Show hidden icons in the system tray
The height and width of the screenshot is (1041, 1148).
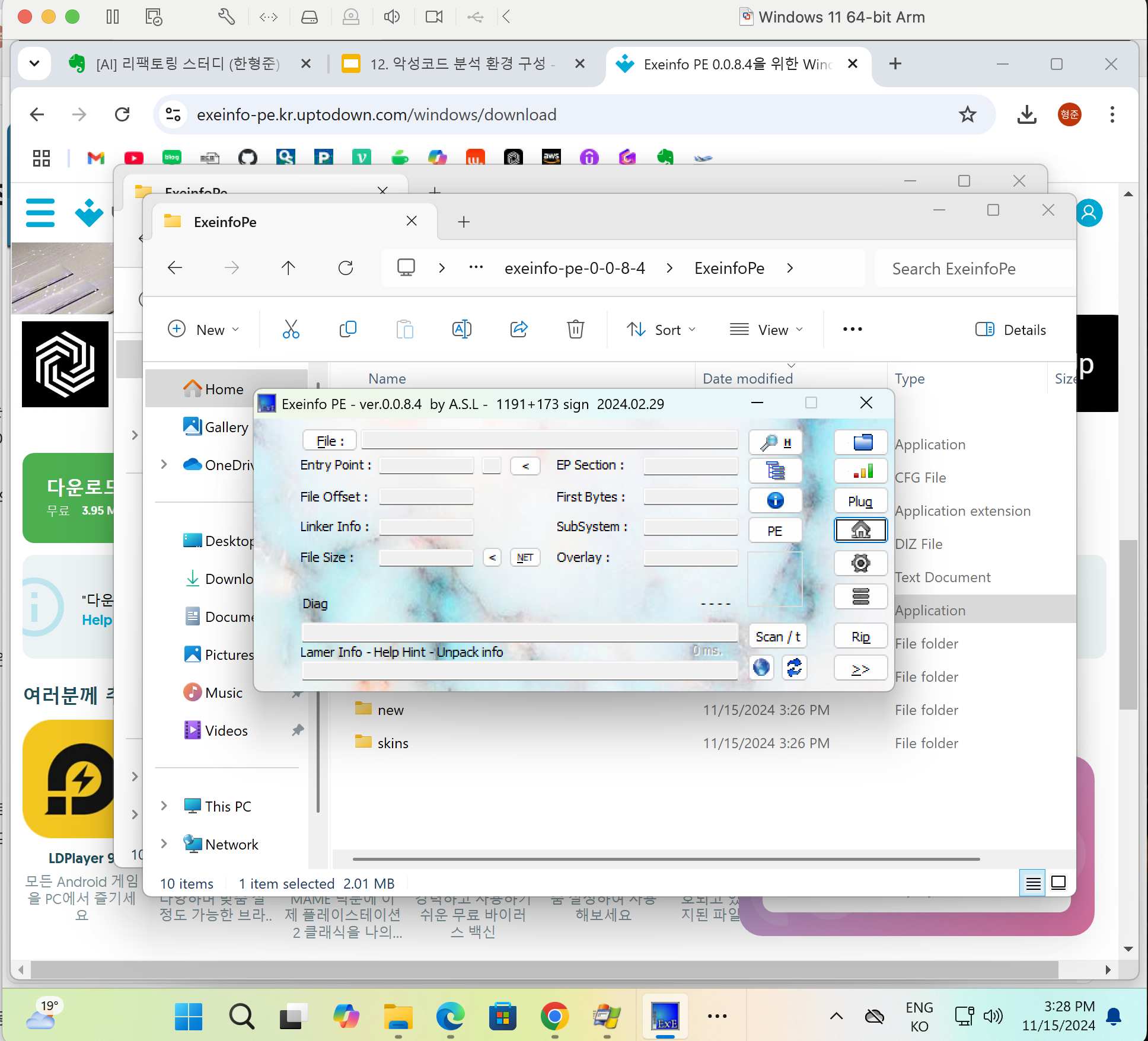(x=837, y=1016)
